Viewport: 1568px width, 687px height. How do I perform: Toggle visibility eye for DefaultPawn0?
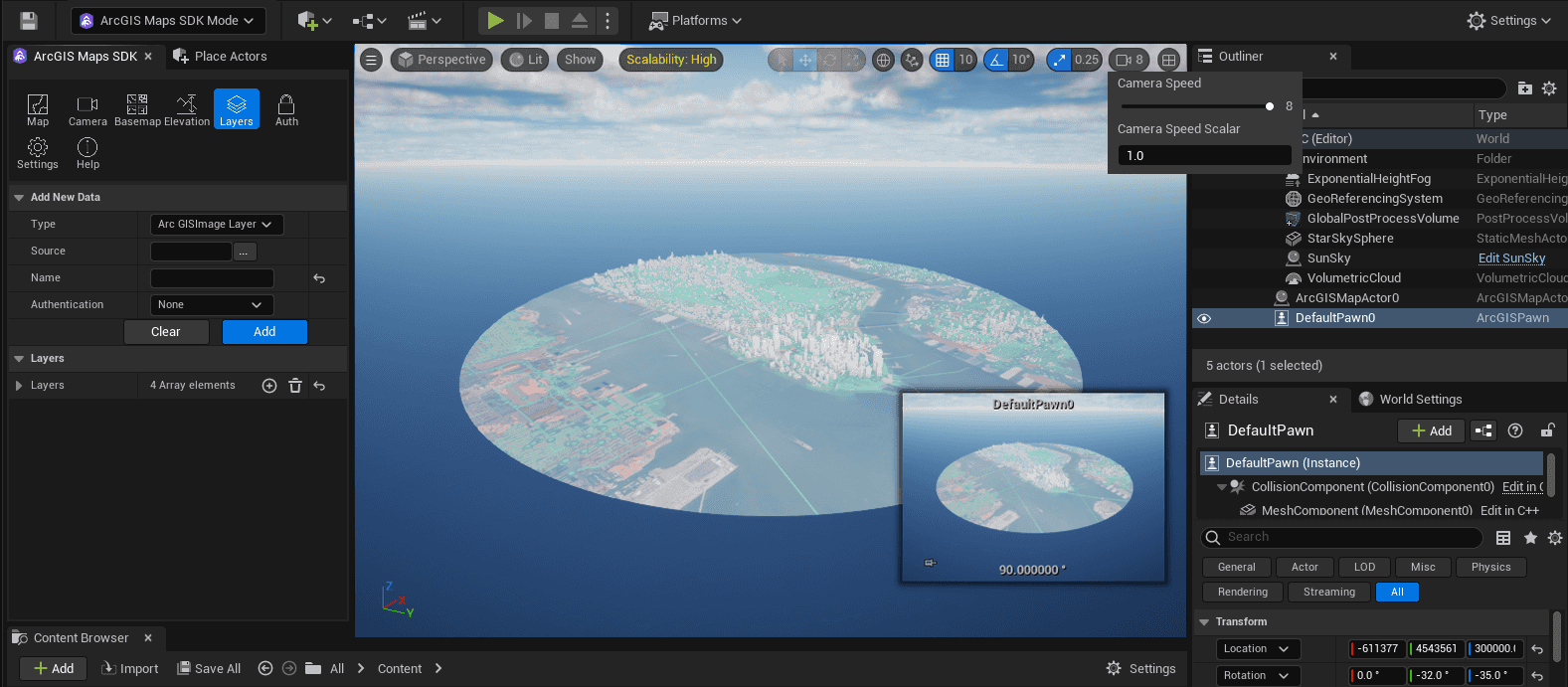(1204, 318)
